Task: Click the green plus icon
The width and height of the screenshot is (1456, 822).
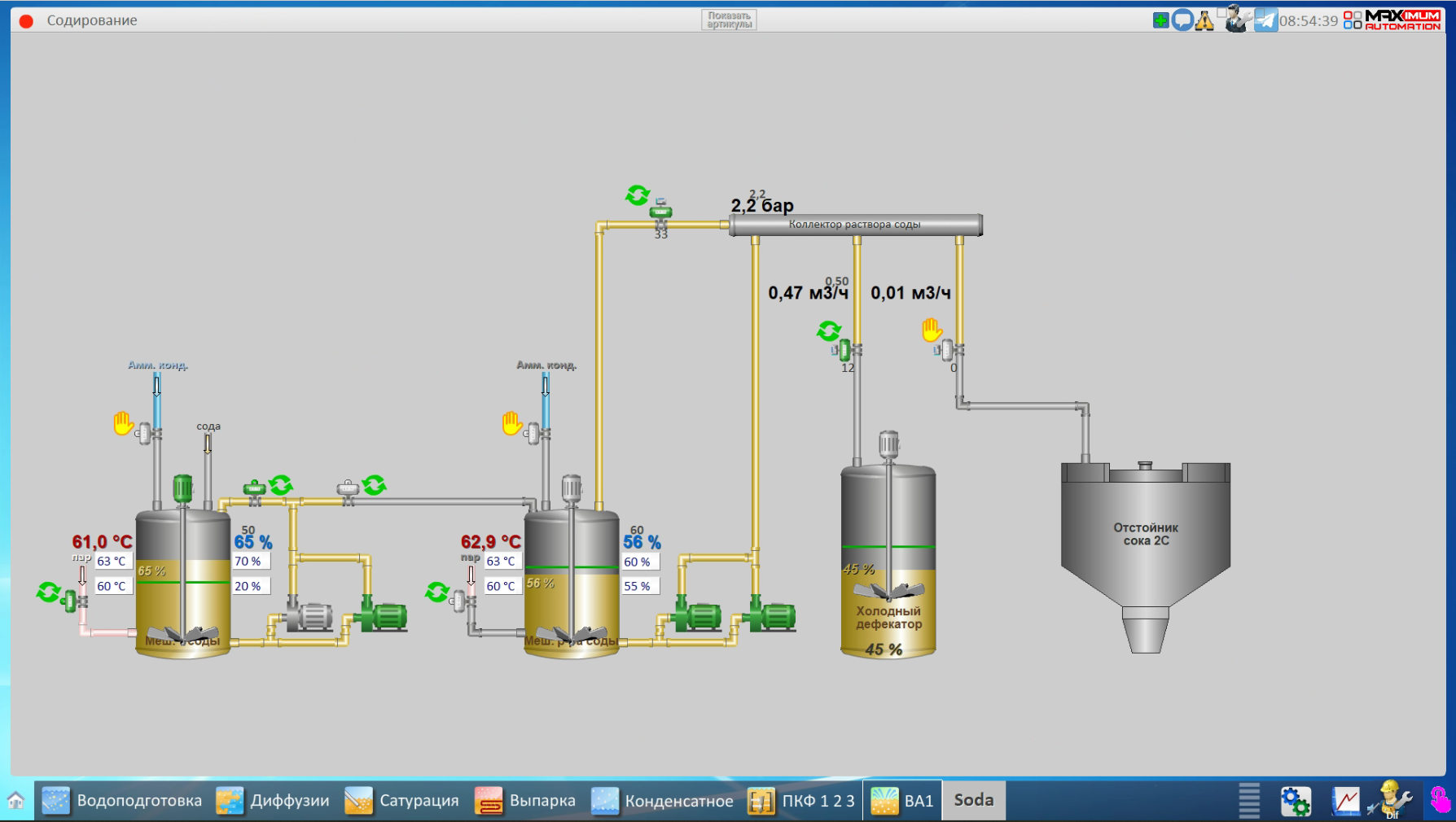Action: point(1160,20)
